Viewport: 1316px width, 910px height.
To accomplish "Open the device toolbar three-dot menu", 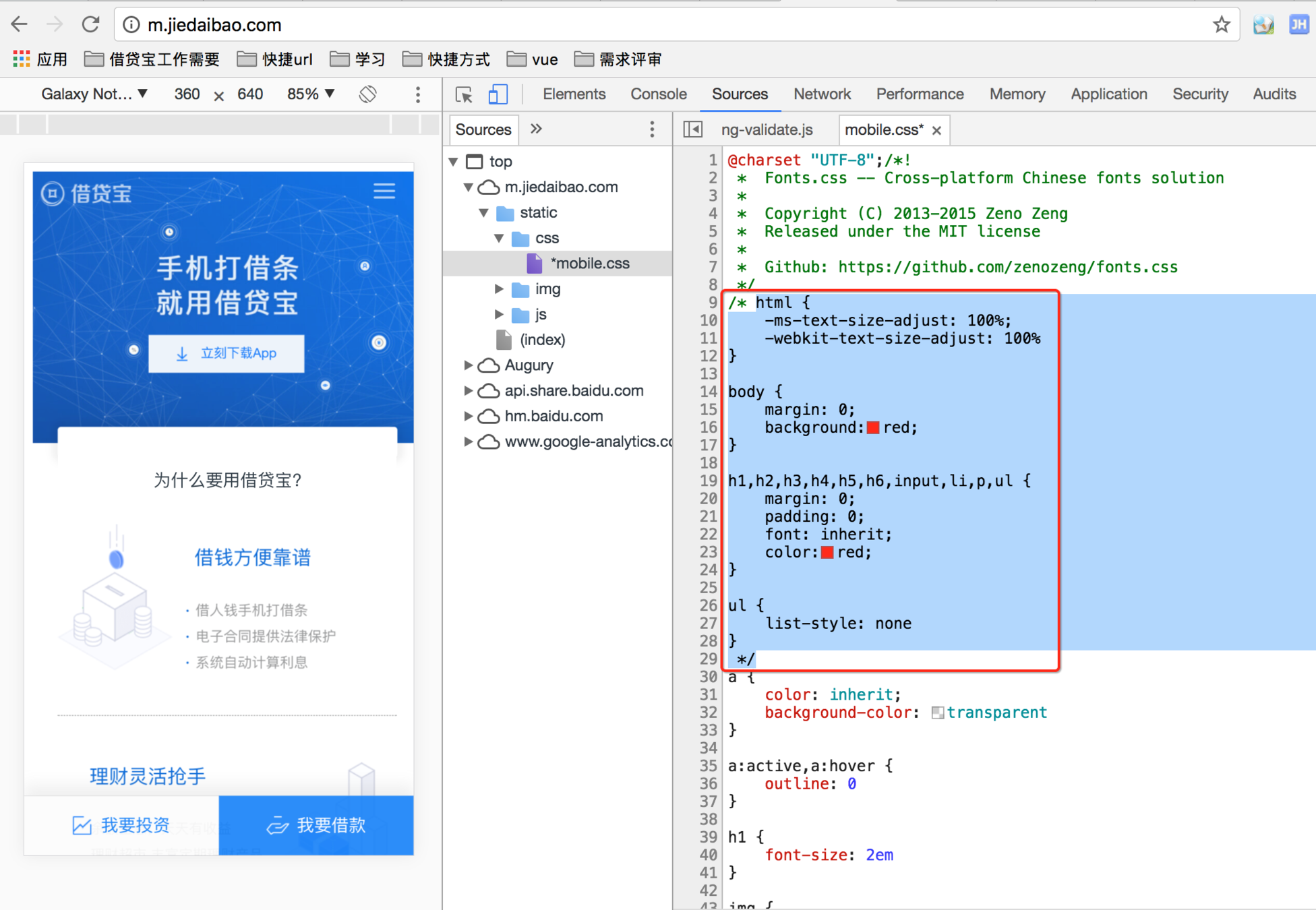I will tap(418, 94).
